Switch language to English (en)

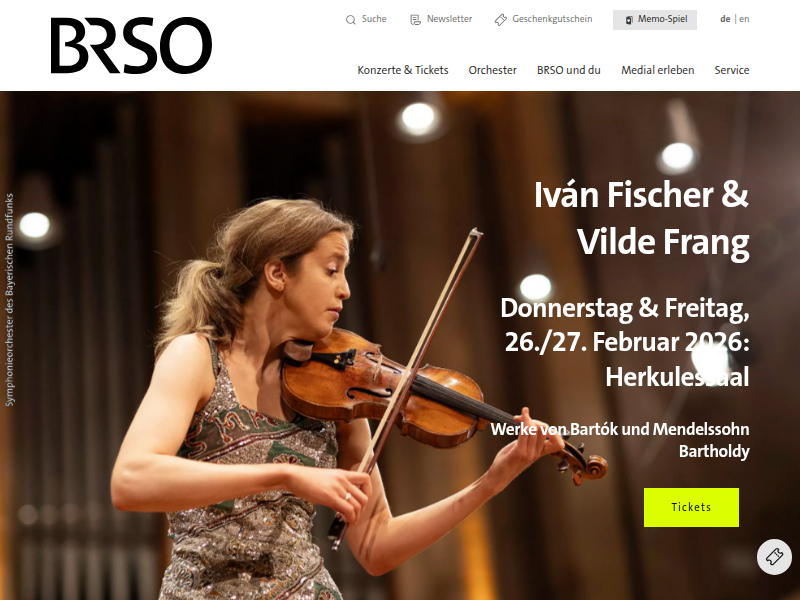click(744, 19)
